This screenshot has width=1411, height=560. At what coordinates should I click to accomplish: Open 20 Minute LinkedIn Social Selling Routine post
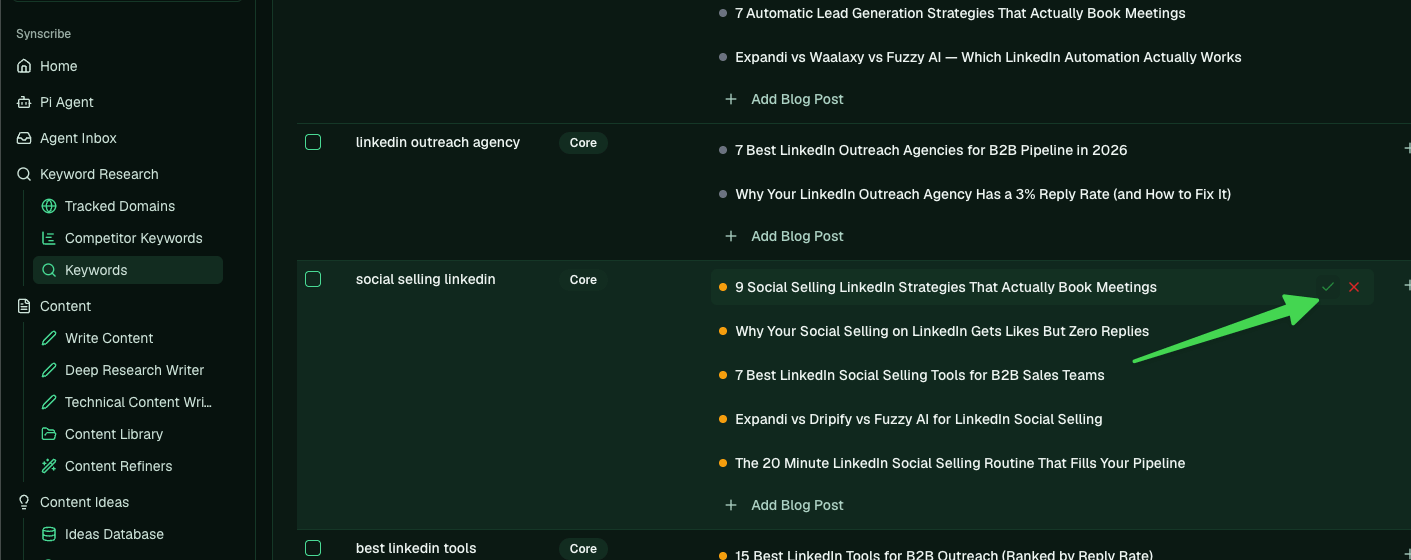960,463
